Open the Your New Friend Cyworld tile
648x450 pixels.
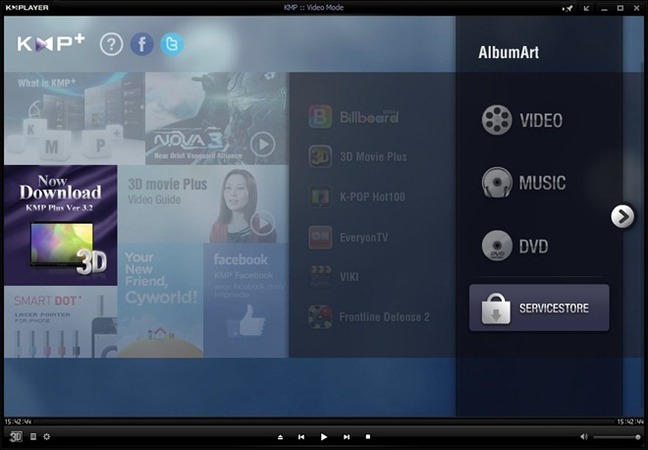tap(160, 300)
